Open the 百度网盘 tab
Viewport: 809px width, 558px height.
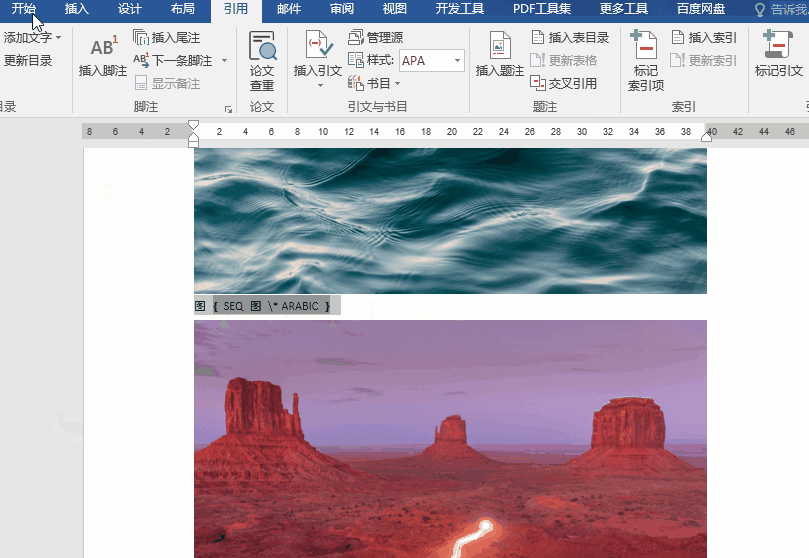[x=701, y=9]
